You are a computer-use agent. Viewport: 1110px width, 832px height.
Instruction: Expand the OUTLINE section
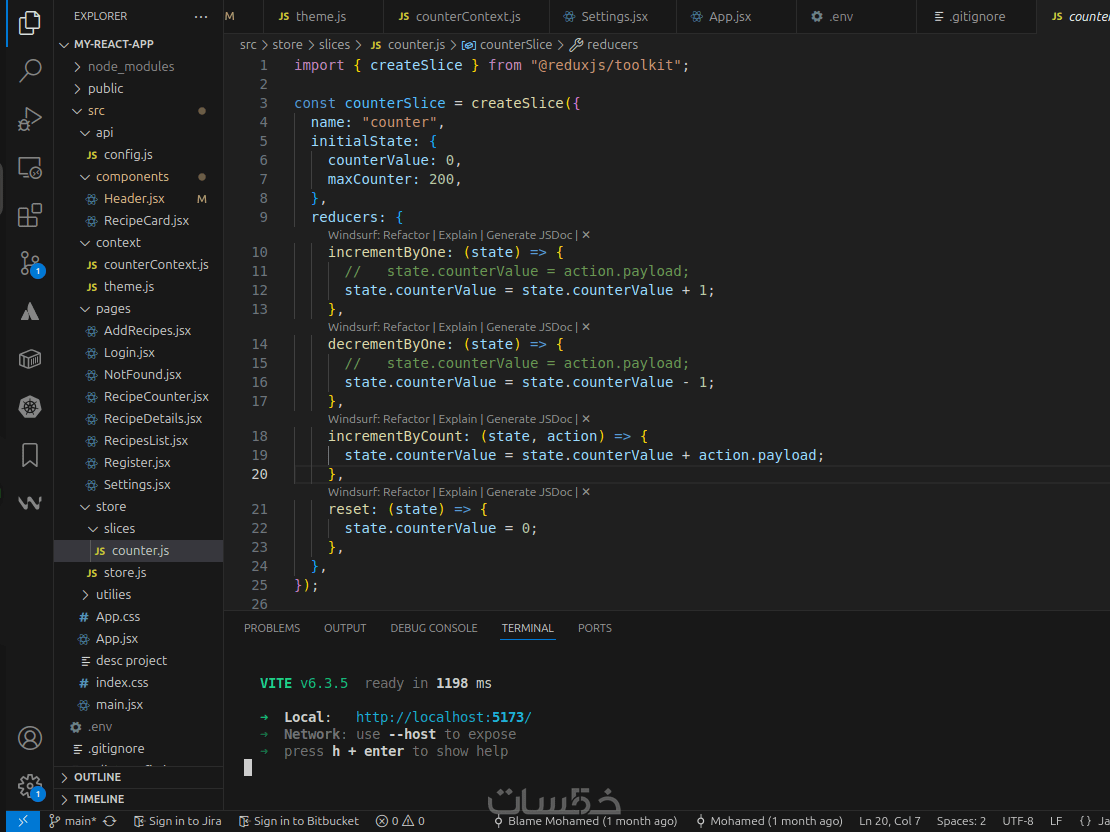pyautogui.click(x=97, y=777)
